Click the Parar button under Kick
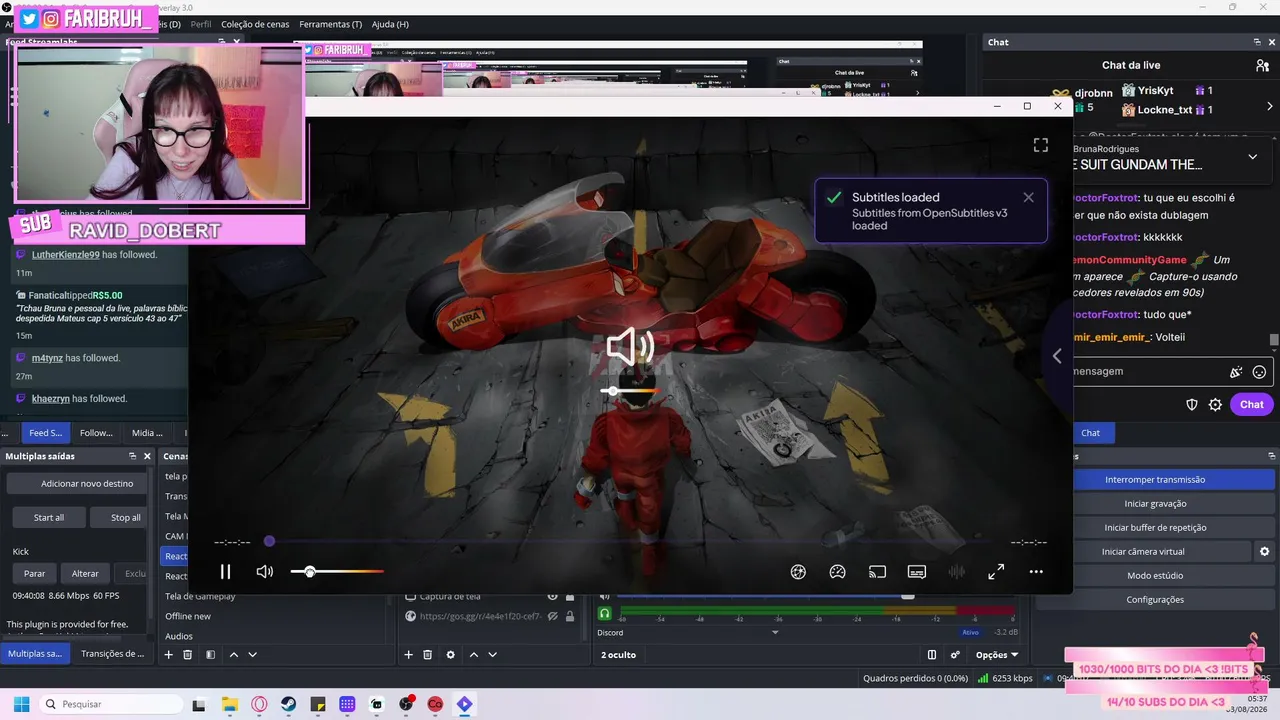This screenshot has height=720, width=1280. point(35,574)
